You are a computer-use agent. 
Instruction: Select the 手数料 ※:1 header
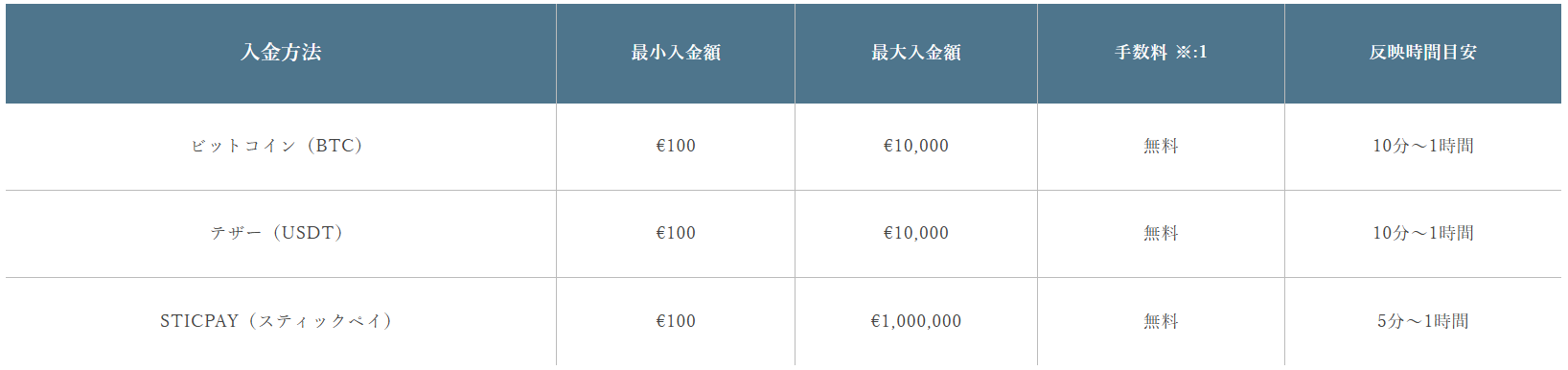tap(1161, 53)
